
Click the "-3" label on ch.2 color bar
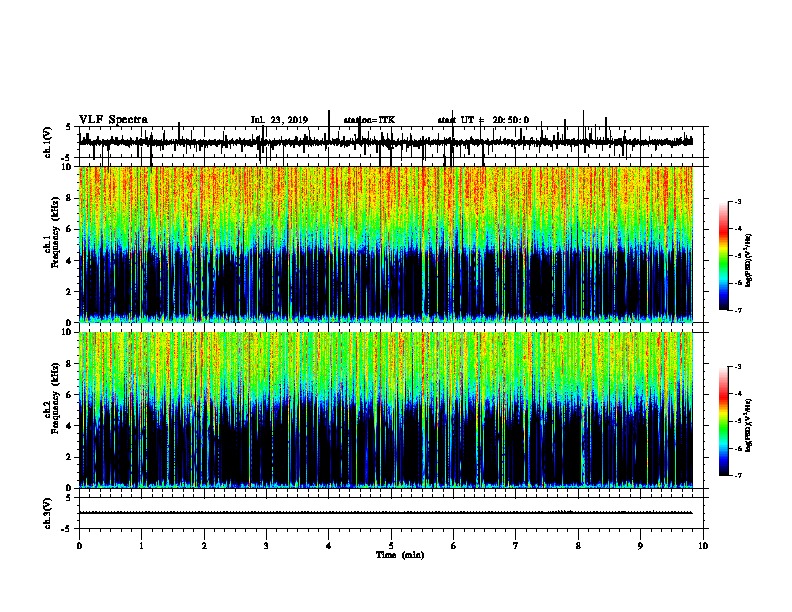pyautogui.click(x=738, y=367)
